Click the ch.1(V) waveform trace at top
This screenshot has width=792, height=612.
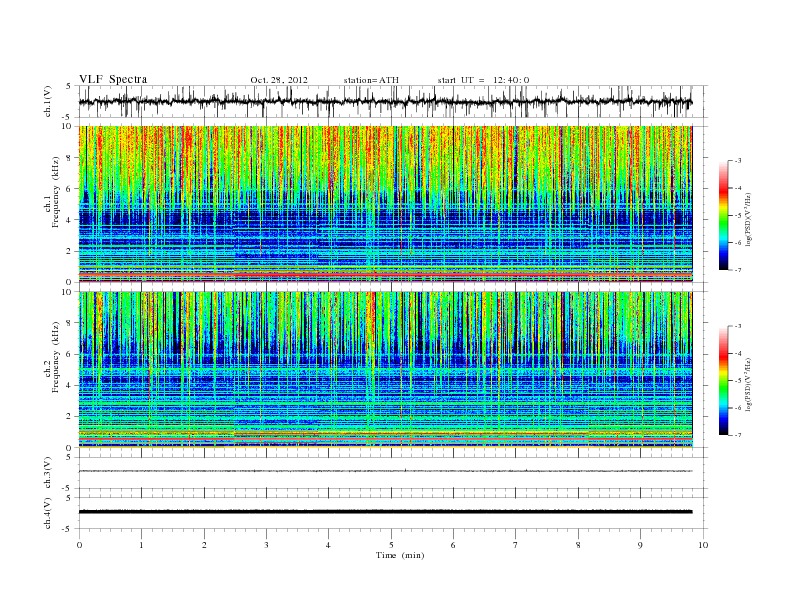click(385, 101)
